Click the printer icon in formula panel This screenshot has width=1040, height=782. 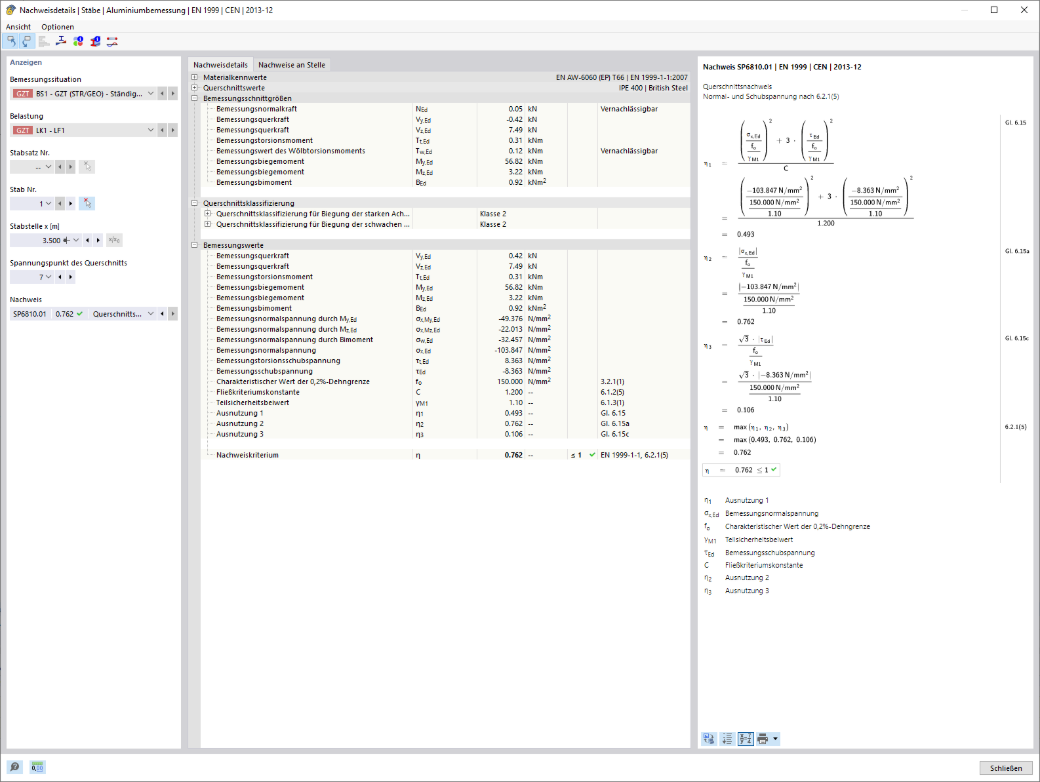pos(763,739)
